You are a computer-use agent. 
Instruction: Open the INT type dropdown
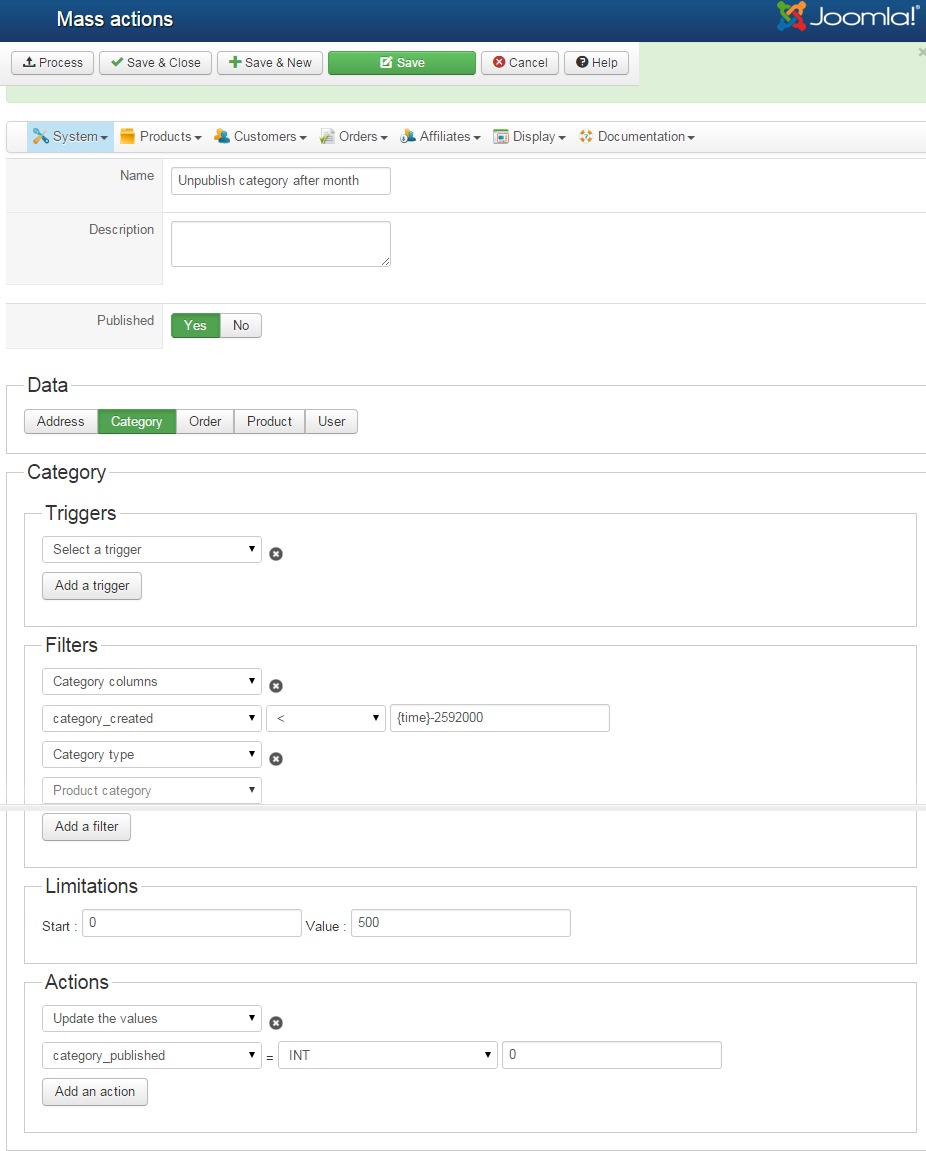(x=388, y=1055)
